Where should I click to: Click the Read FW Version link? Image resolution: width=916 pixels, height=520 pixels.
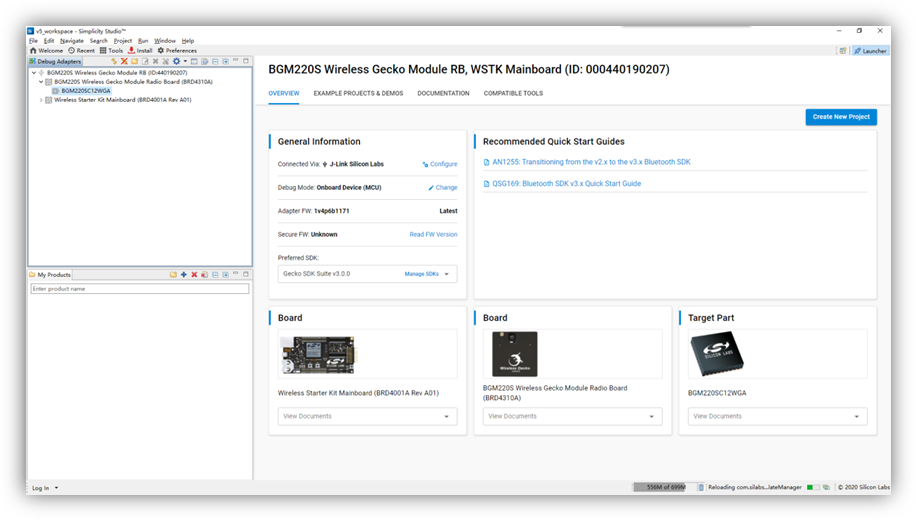click(x=433, y=234)
